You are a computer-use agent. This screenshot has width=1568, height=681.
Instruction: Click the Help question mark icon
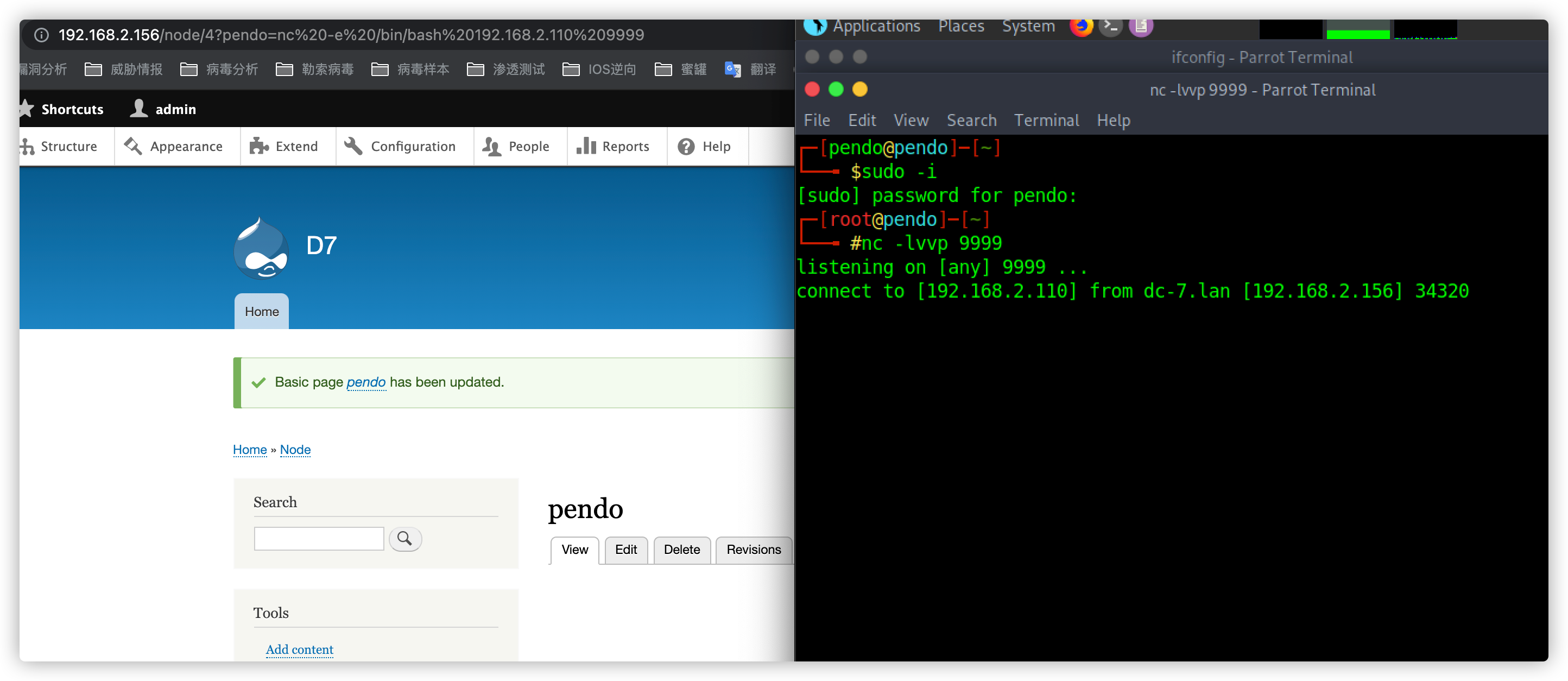pos(686,146)
